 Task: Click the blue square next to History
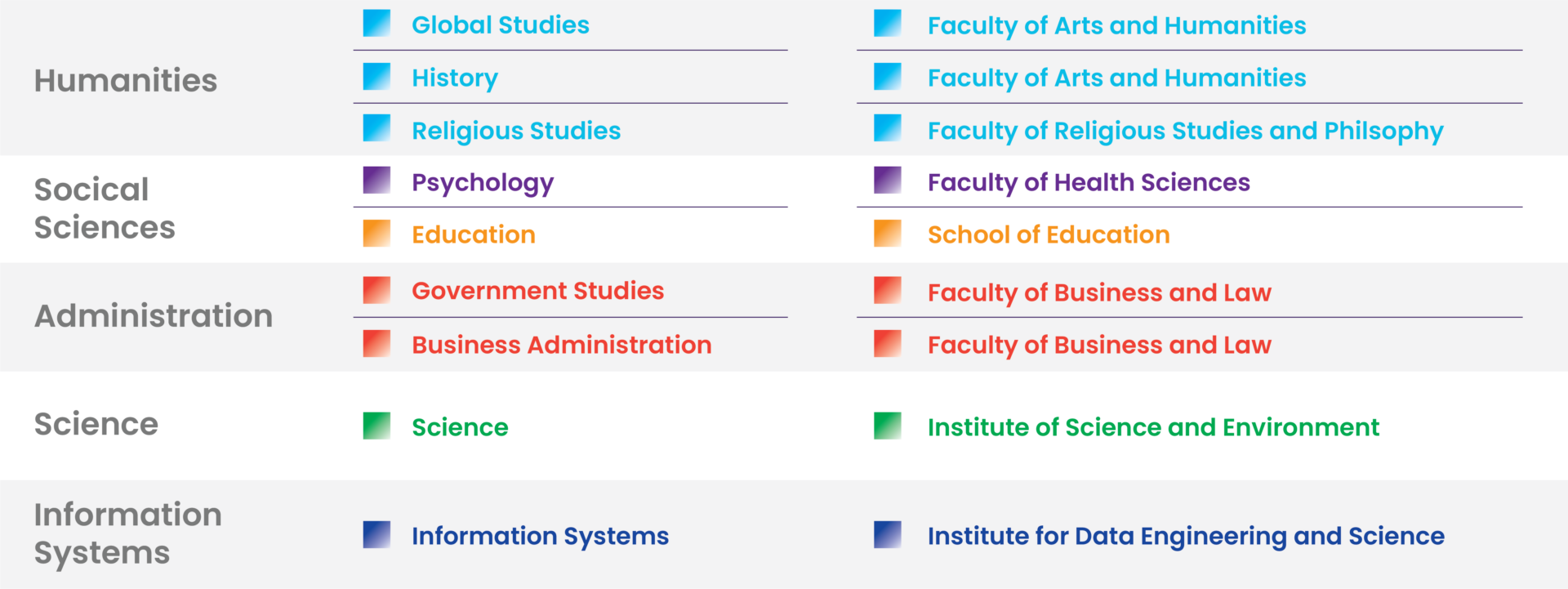pos(376,76)
